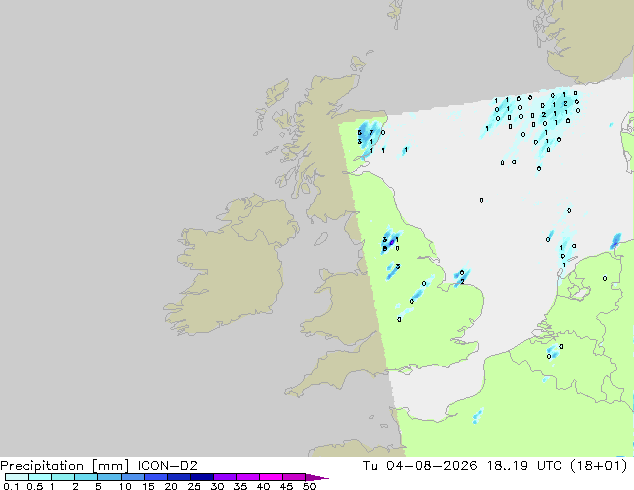634x490 pixels.
Task: Click the ICON-D2 model label
Action: 167,466
